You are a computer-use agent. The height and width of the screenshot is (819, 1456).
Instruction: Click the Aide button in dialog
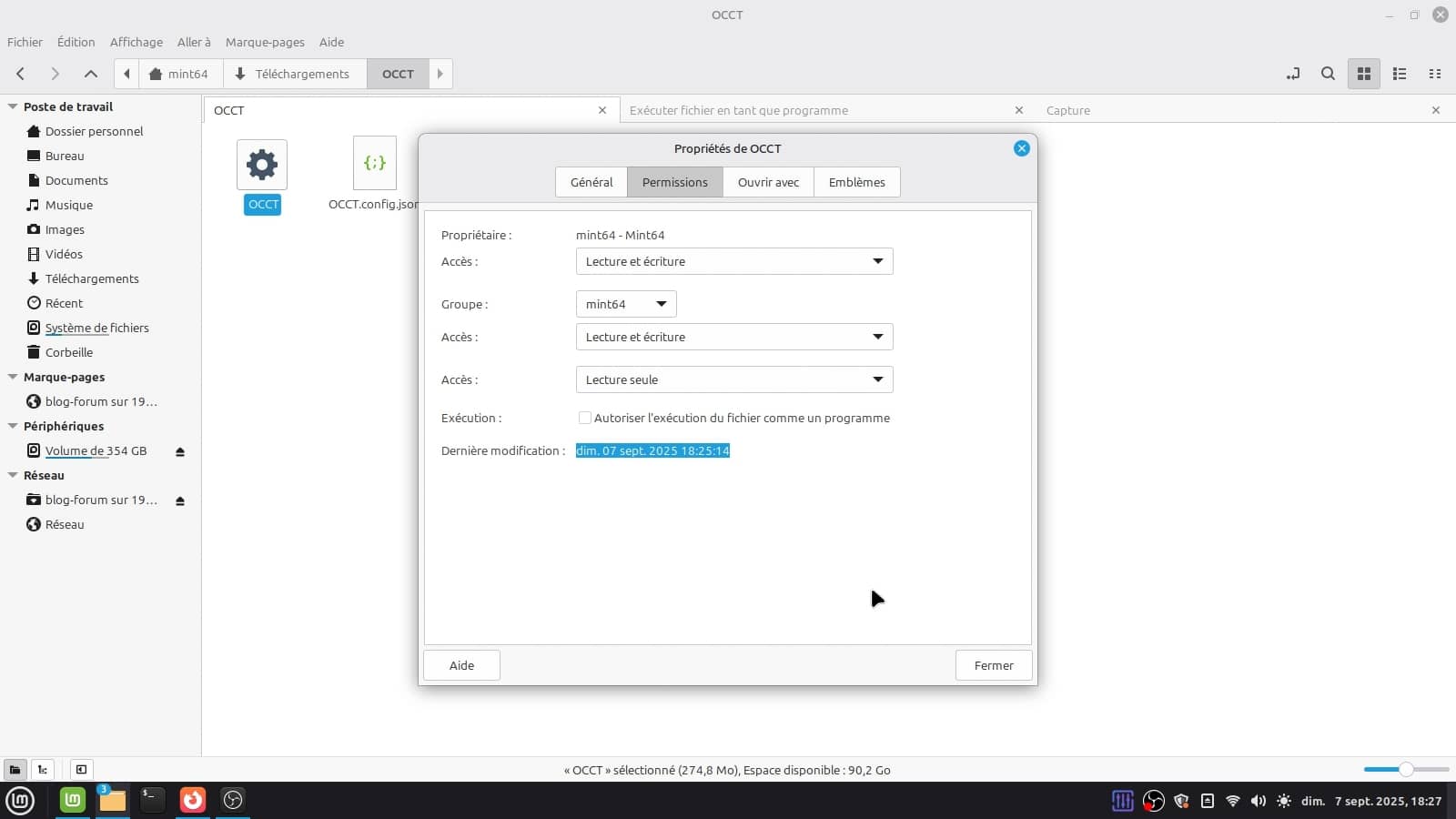point(461,665)
